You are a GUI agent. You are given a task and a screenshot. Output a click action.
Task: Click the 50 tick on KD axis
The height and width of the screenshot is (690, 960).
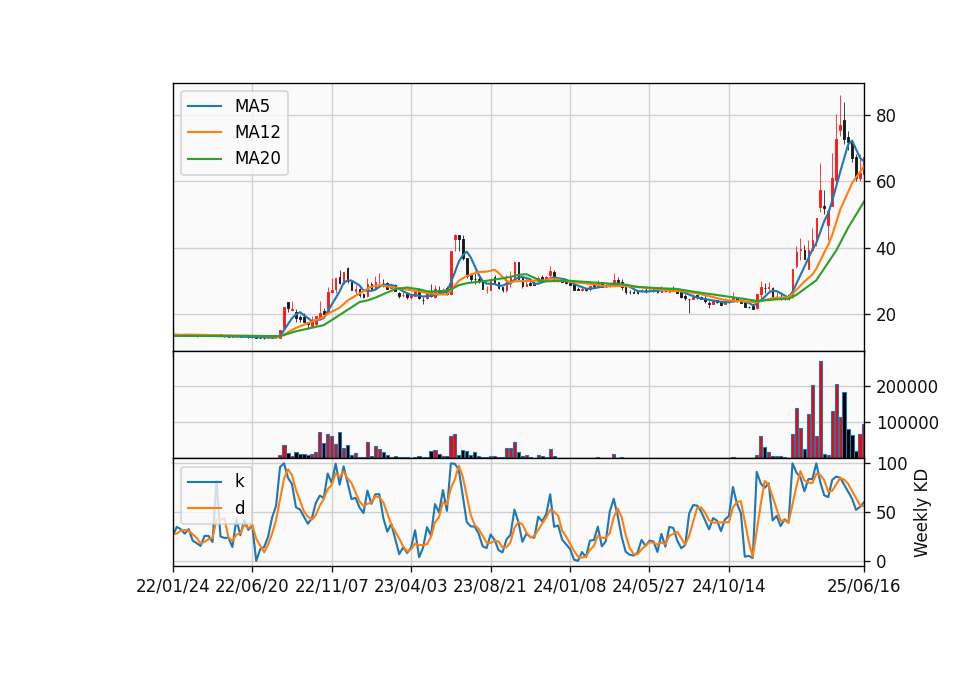pyautogui.click(x=886, y=512)
